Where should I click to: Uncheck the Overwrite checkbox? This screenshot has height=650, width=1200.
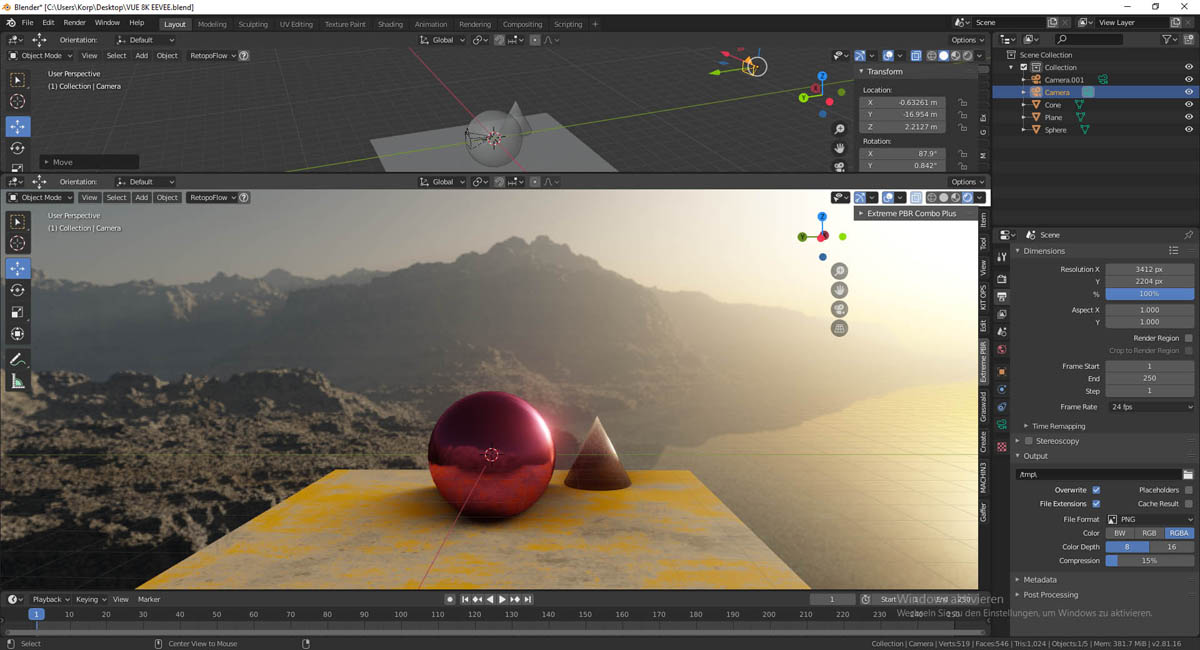click(x=1096, y=490)
